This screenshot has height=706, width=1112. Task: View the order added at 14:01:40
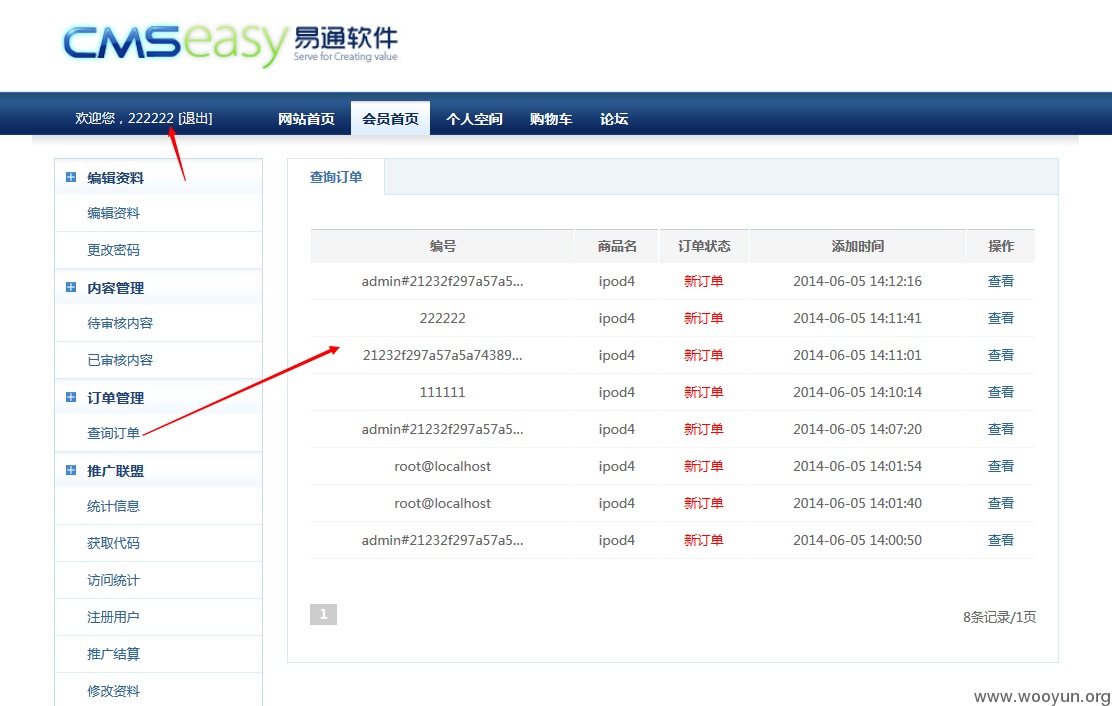[1001, 503]
